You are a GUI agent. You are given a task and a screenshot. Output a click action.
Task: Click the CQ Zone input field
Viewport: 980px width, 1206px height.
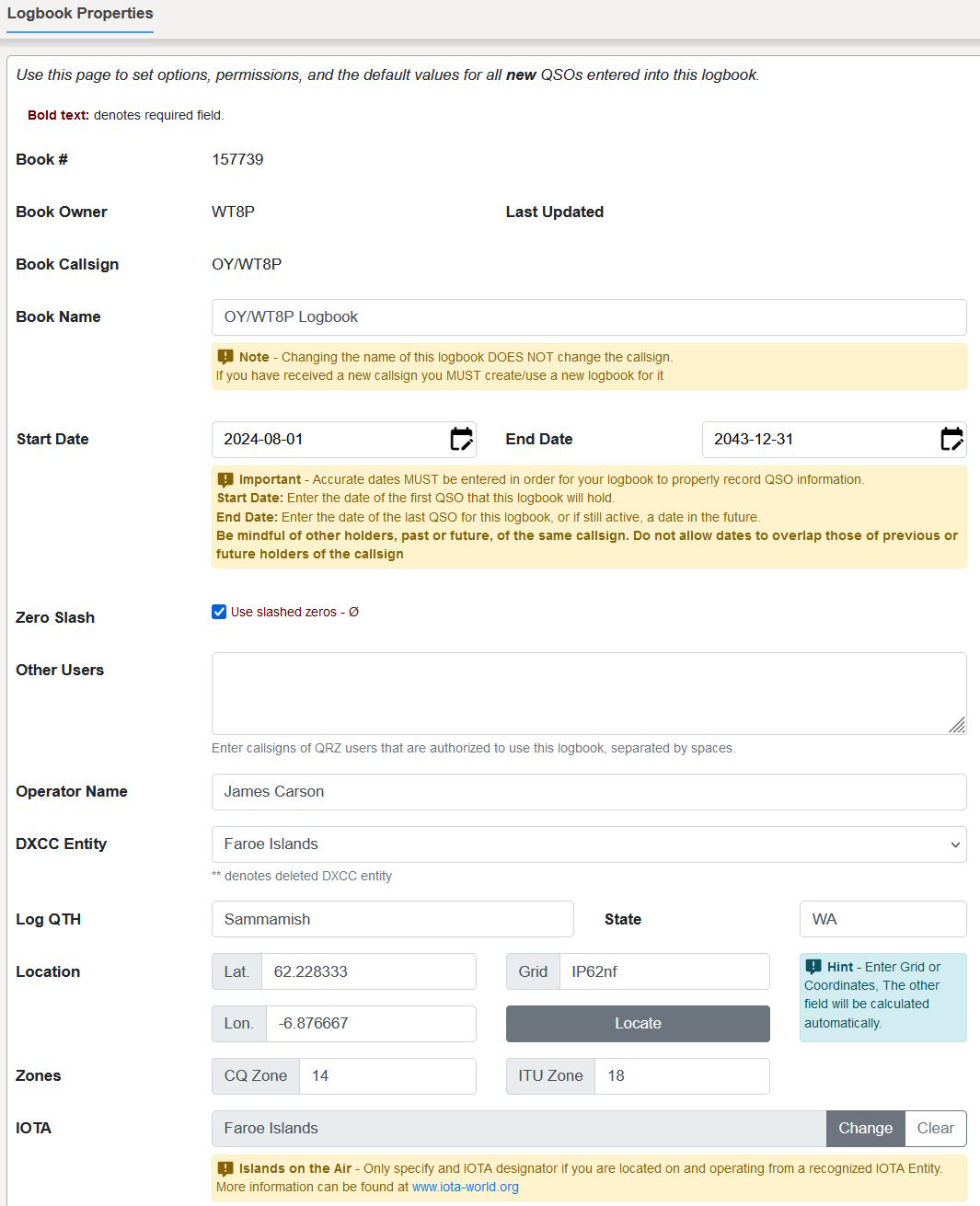[386, 1075]
